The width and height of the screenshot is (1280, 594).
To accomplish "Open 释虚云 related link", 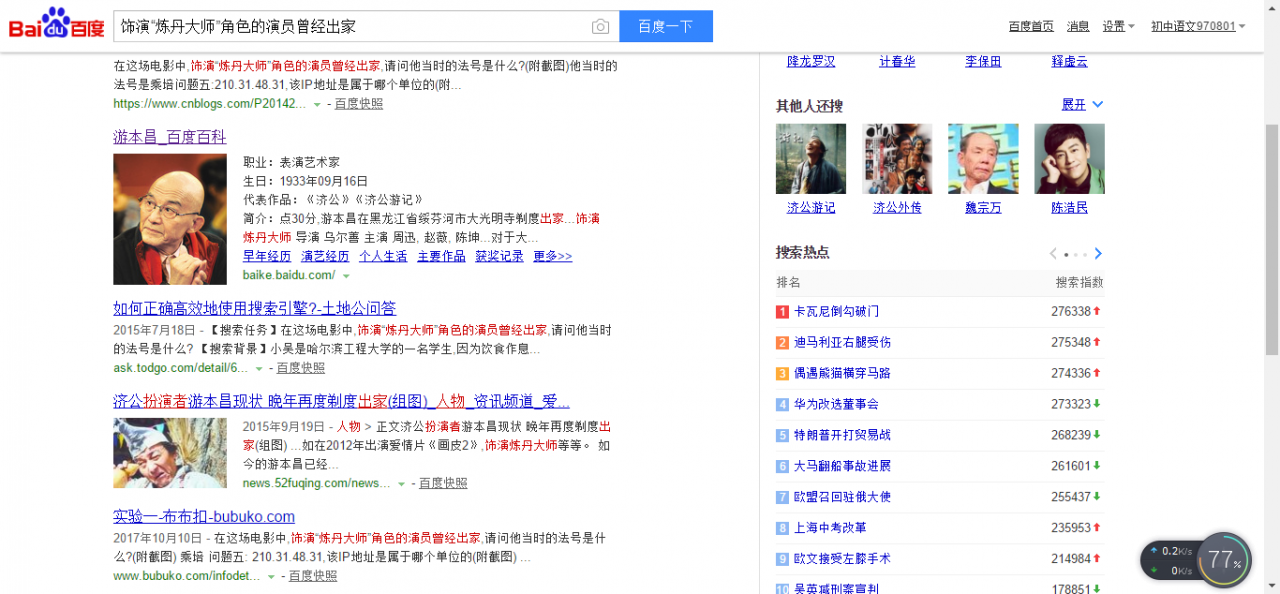I will click(x=1069, y=61).
